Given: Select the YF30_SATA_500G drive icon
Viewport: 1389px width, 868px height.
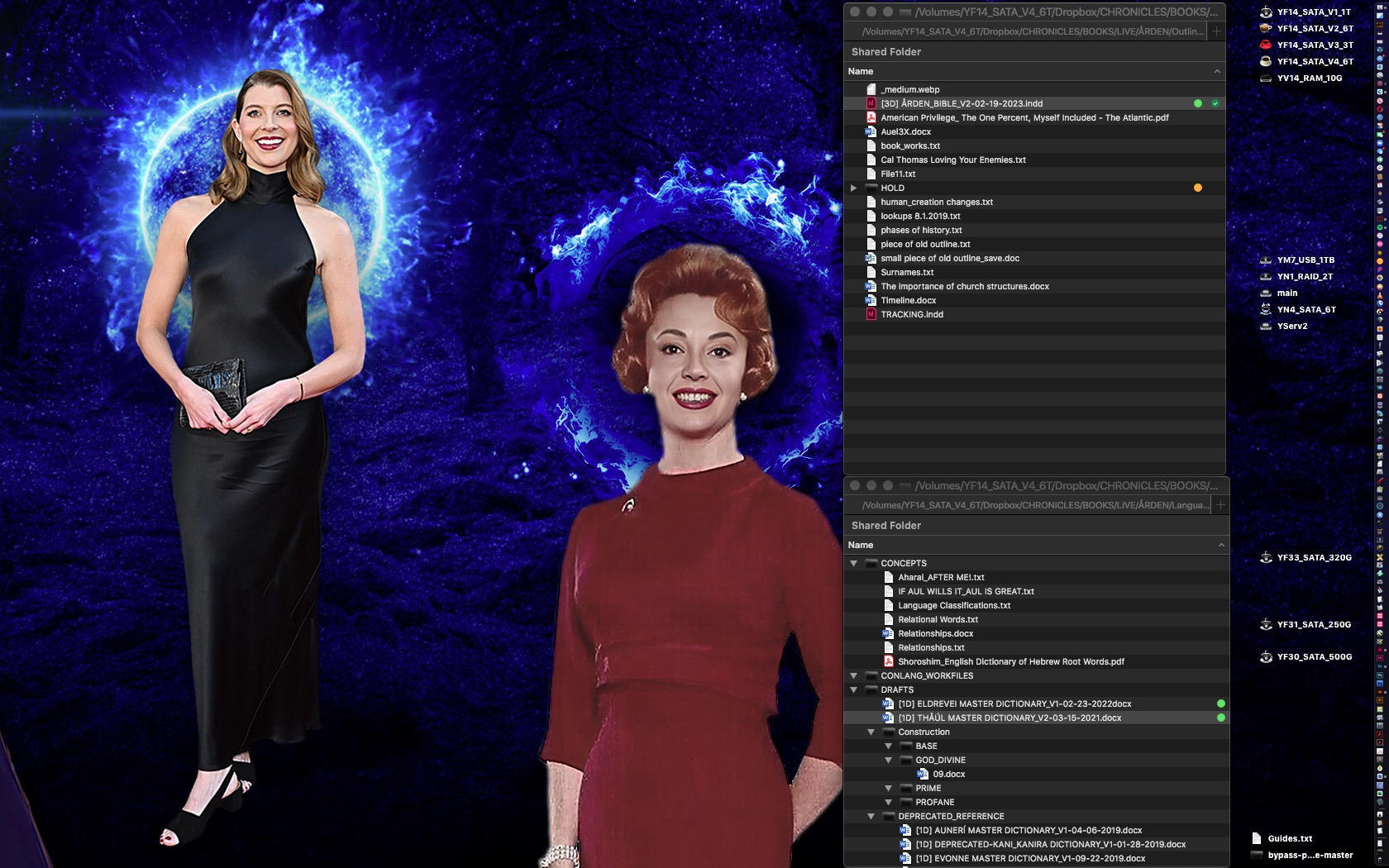Looking at the screenshot, I should 1266,656.
